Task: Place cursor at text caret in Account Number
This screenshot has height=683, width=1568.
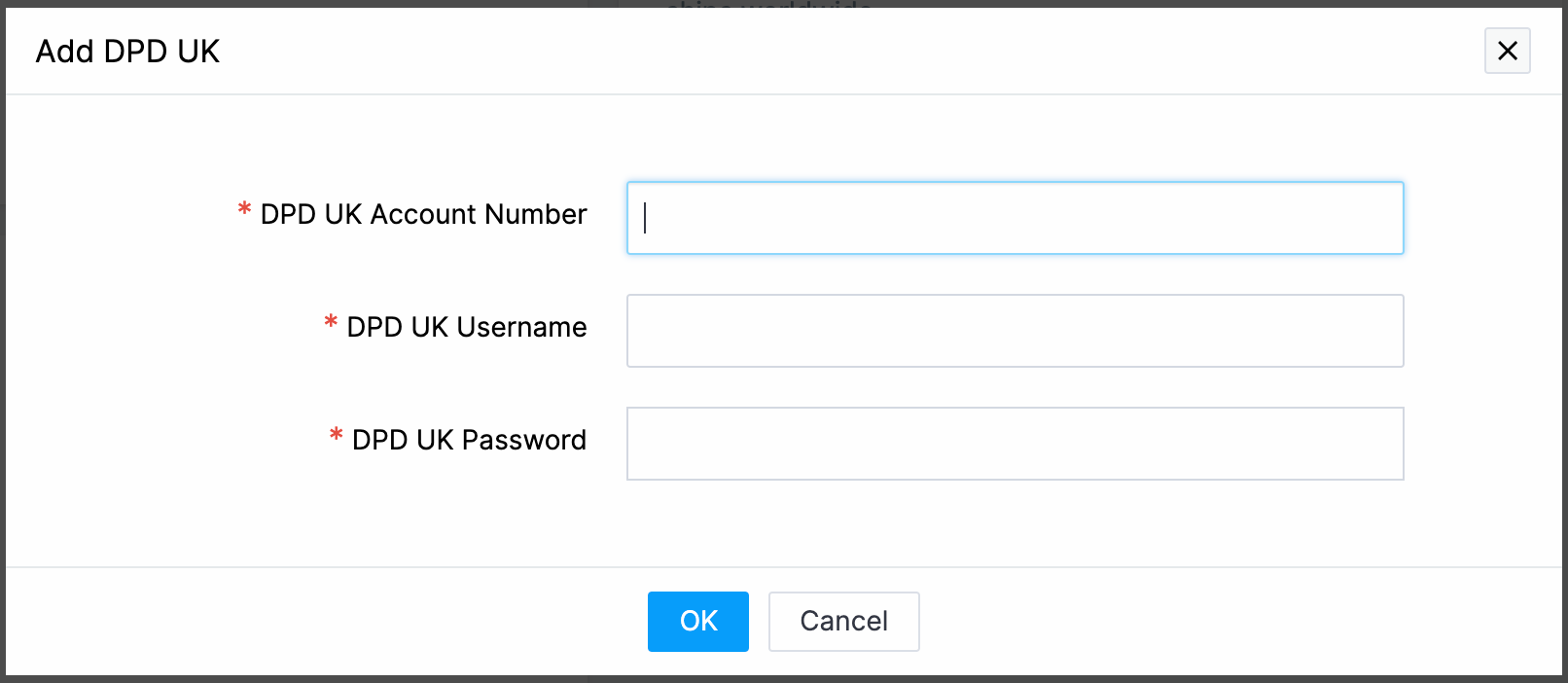Action: (x=645, y=218)
